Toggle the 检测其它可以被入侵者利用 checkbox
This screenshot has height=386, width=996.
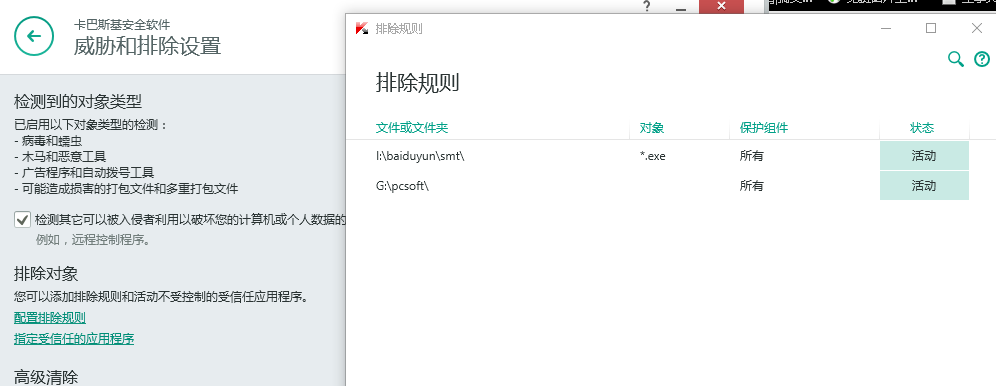[x=22, y=220]
